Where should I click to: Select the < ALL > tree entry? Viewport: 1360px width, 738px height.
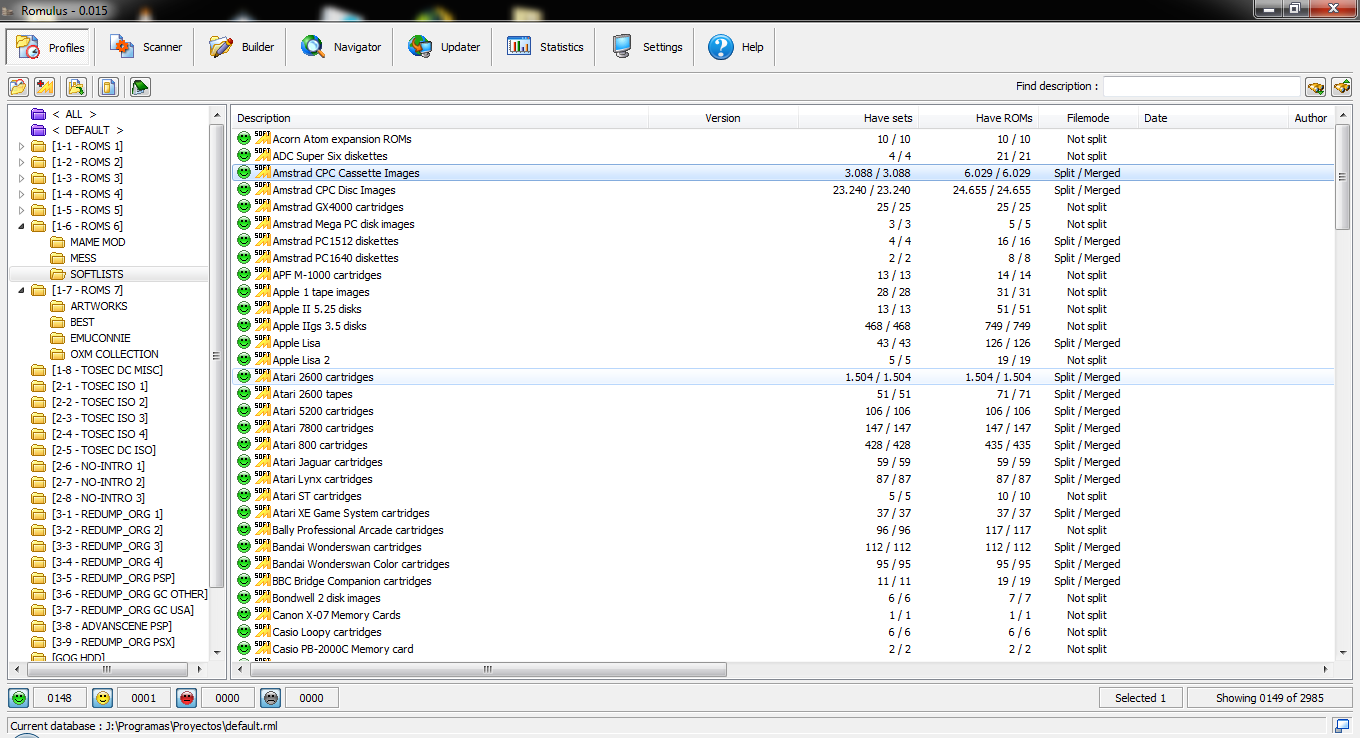click(74, 114)
